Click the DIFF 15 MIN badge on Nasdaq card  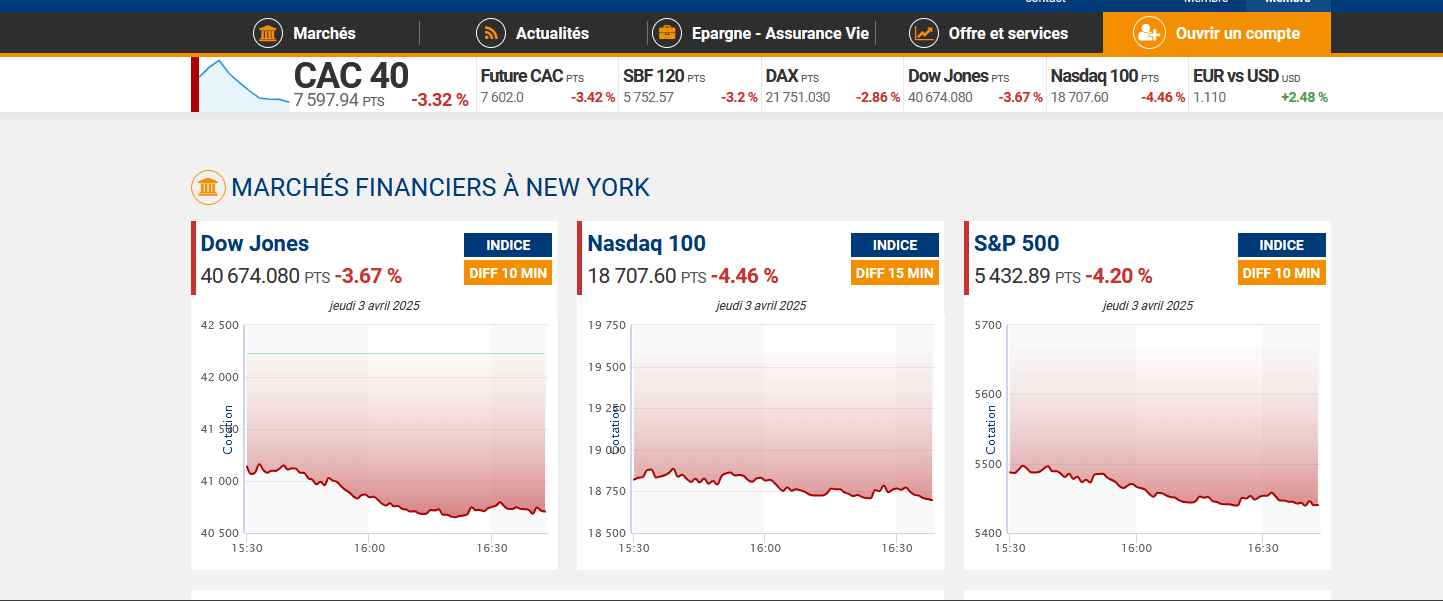pyautogui.click(x=894, y=273)
